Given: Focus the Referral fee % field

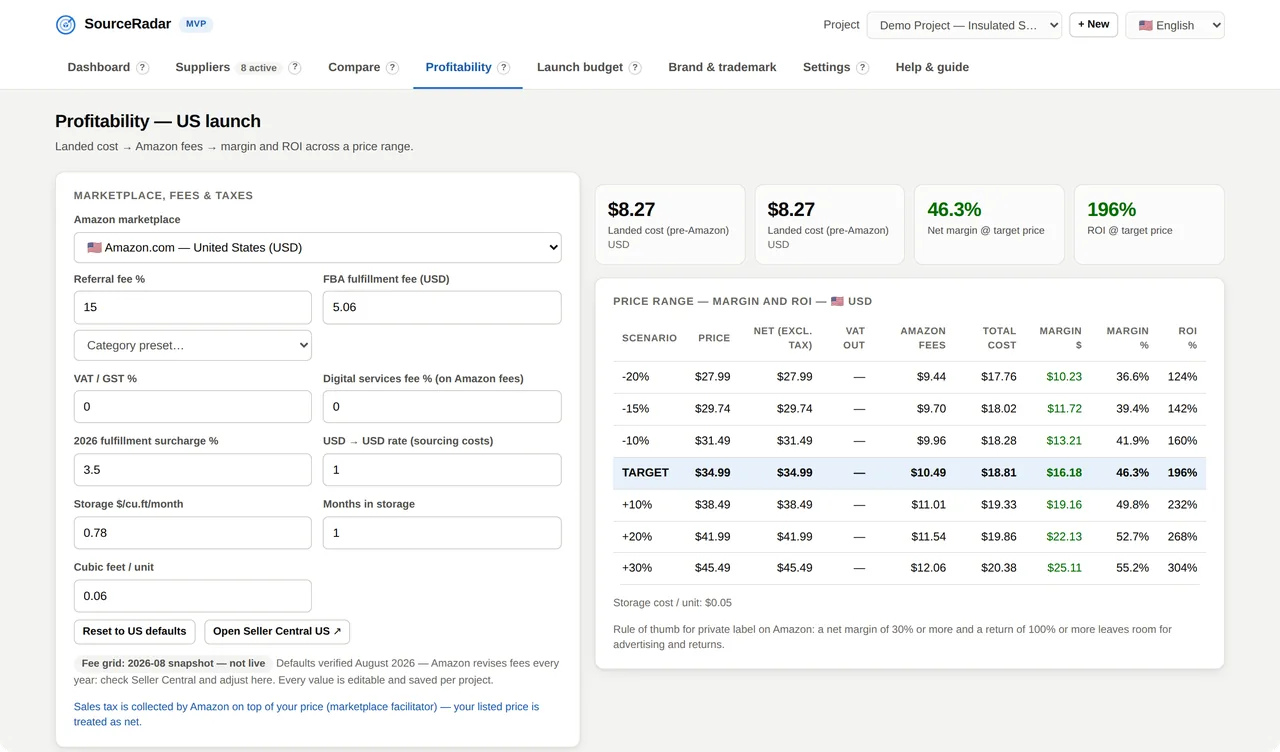Looking at the screenshot, I should pyautogui.click(x=193, y=307).
